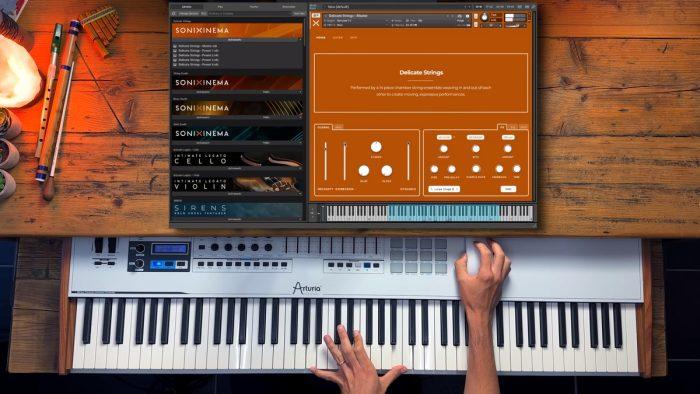Click Instruments under the Intimate Legato Cello banner
This screenshot has height=394, width=700.
click(x=235, y=169)
